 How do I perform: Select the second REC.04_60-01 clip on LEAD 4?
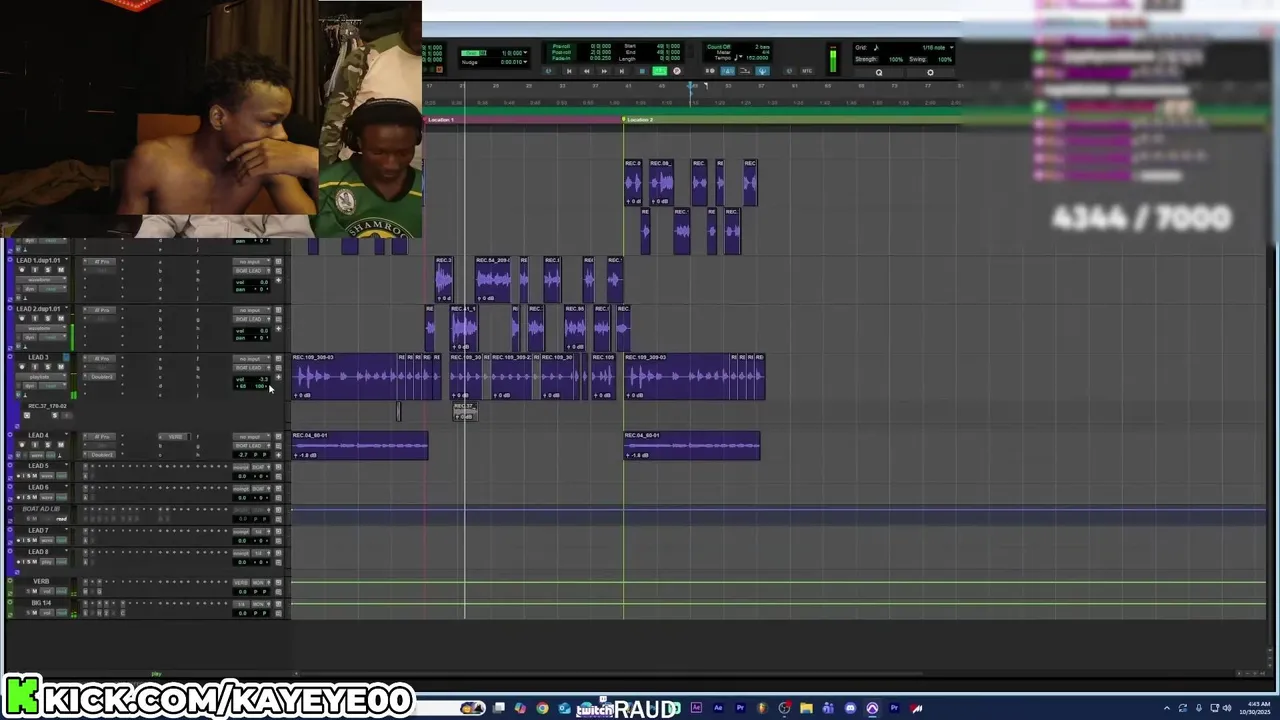(692, 446)
